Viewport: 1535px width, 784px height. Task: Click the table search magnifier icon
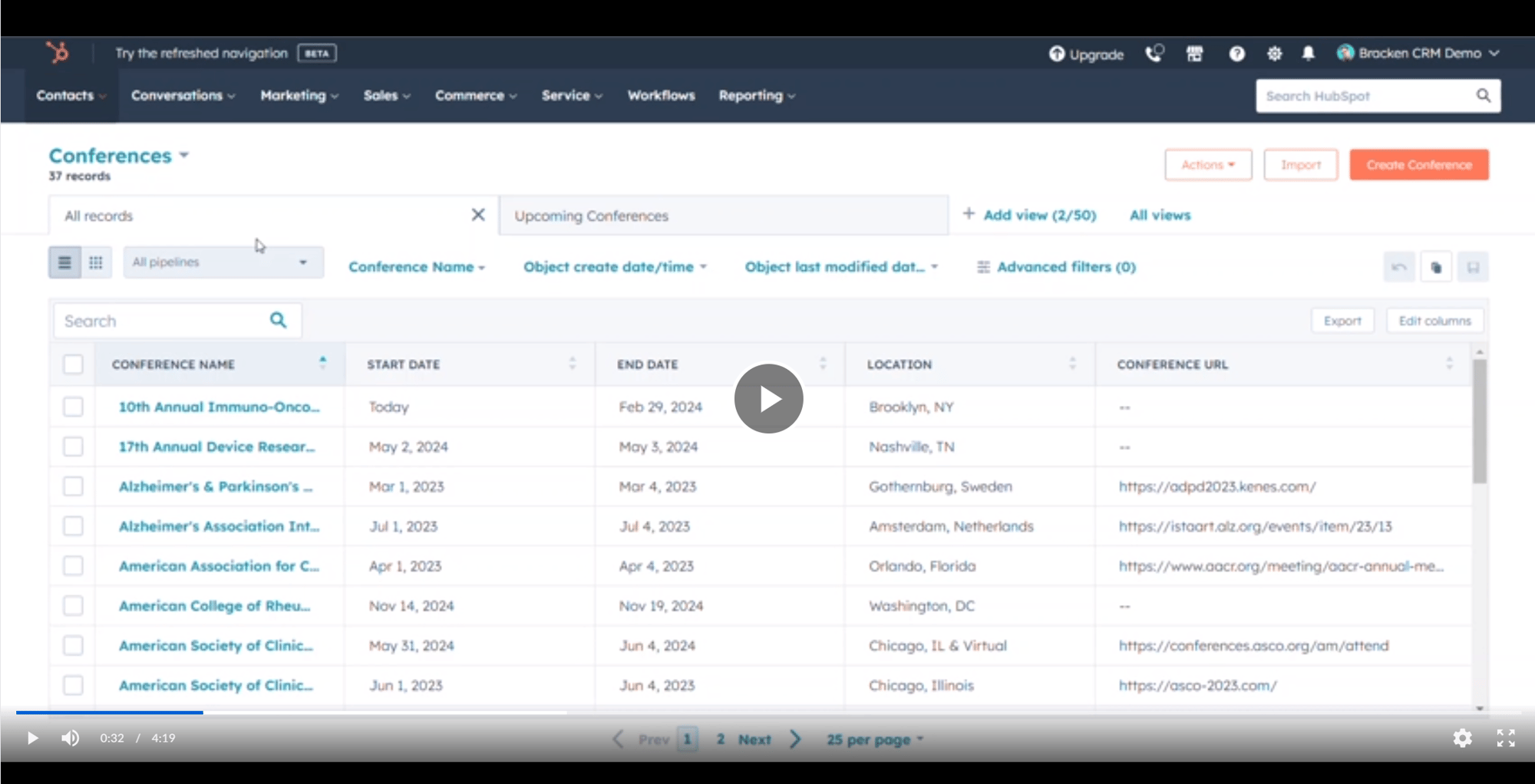[x=278, y=320]
